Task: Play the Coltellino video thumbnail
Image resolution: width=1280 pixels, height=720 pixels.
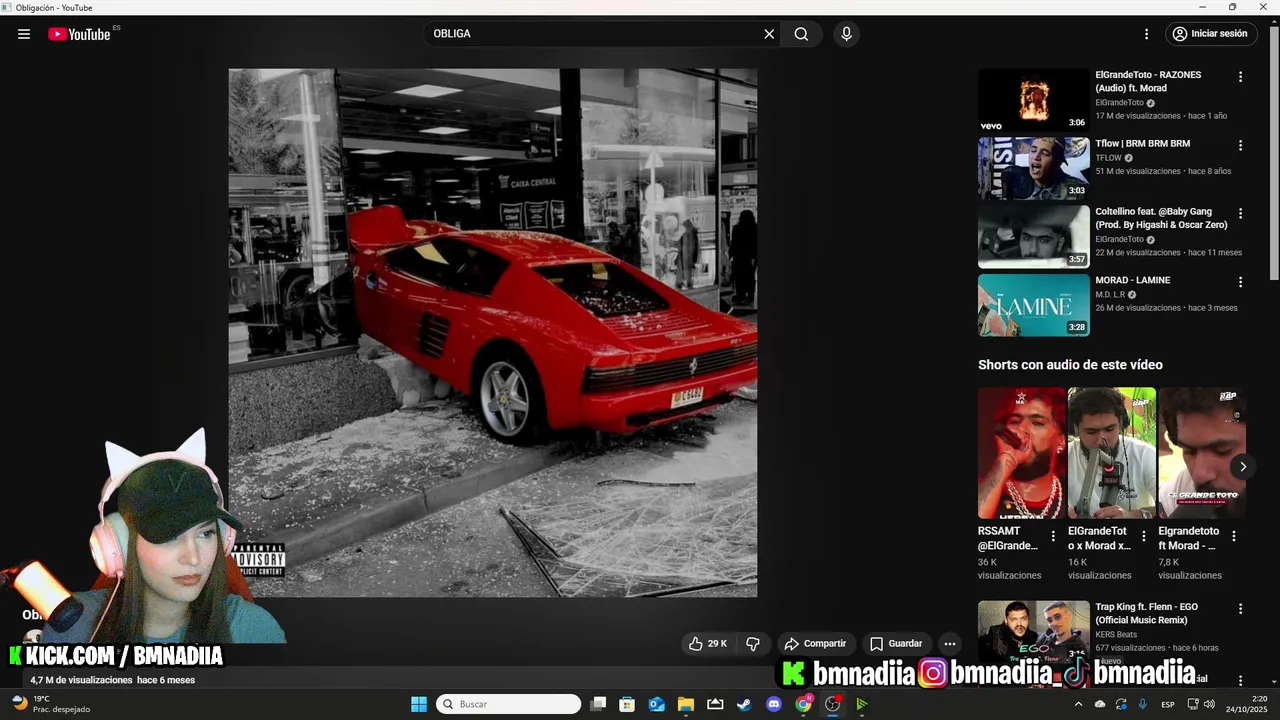Action: [x=1033, y=237]
